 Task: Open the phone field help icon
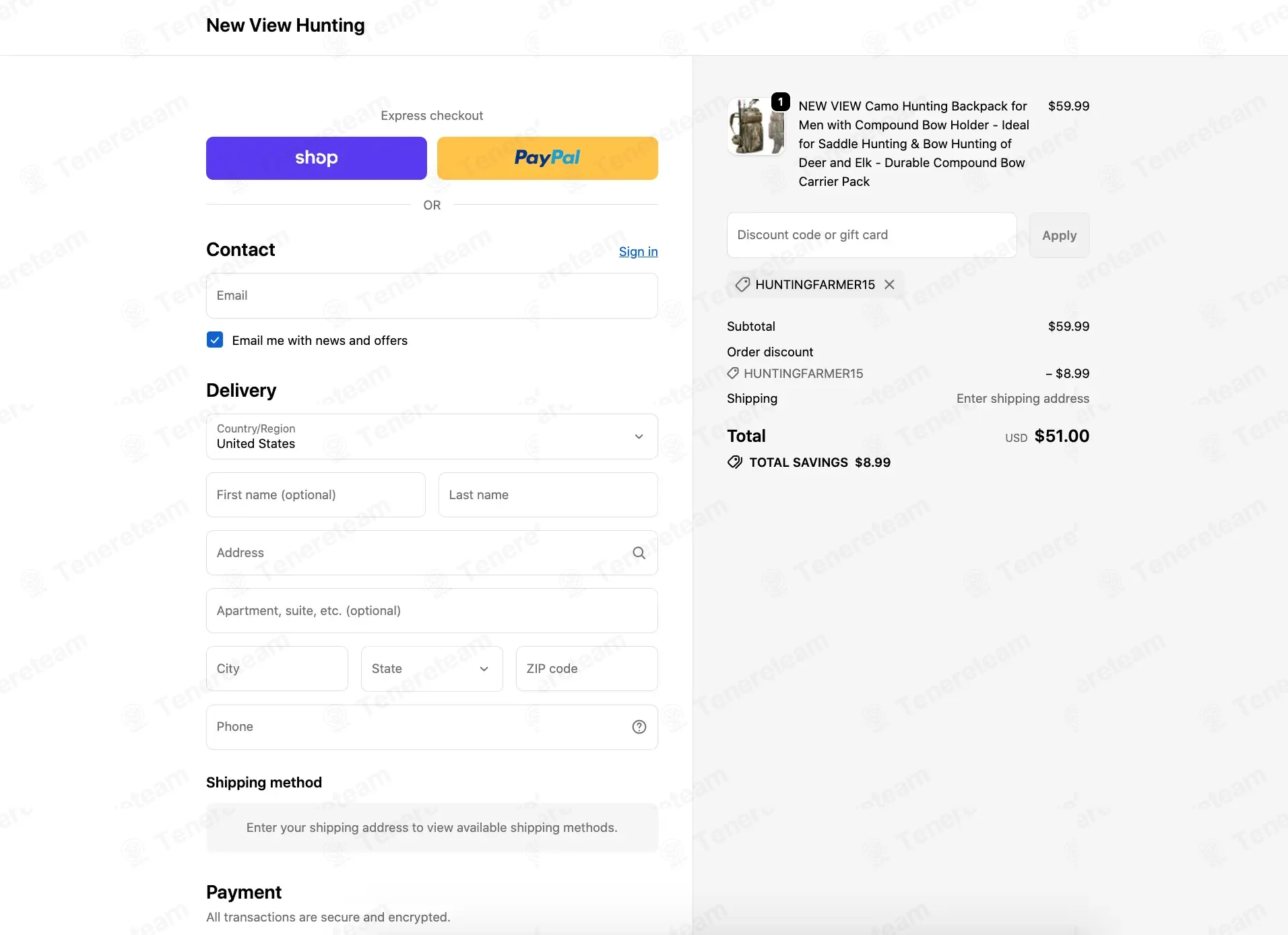click(639, 727)
